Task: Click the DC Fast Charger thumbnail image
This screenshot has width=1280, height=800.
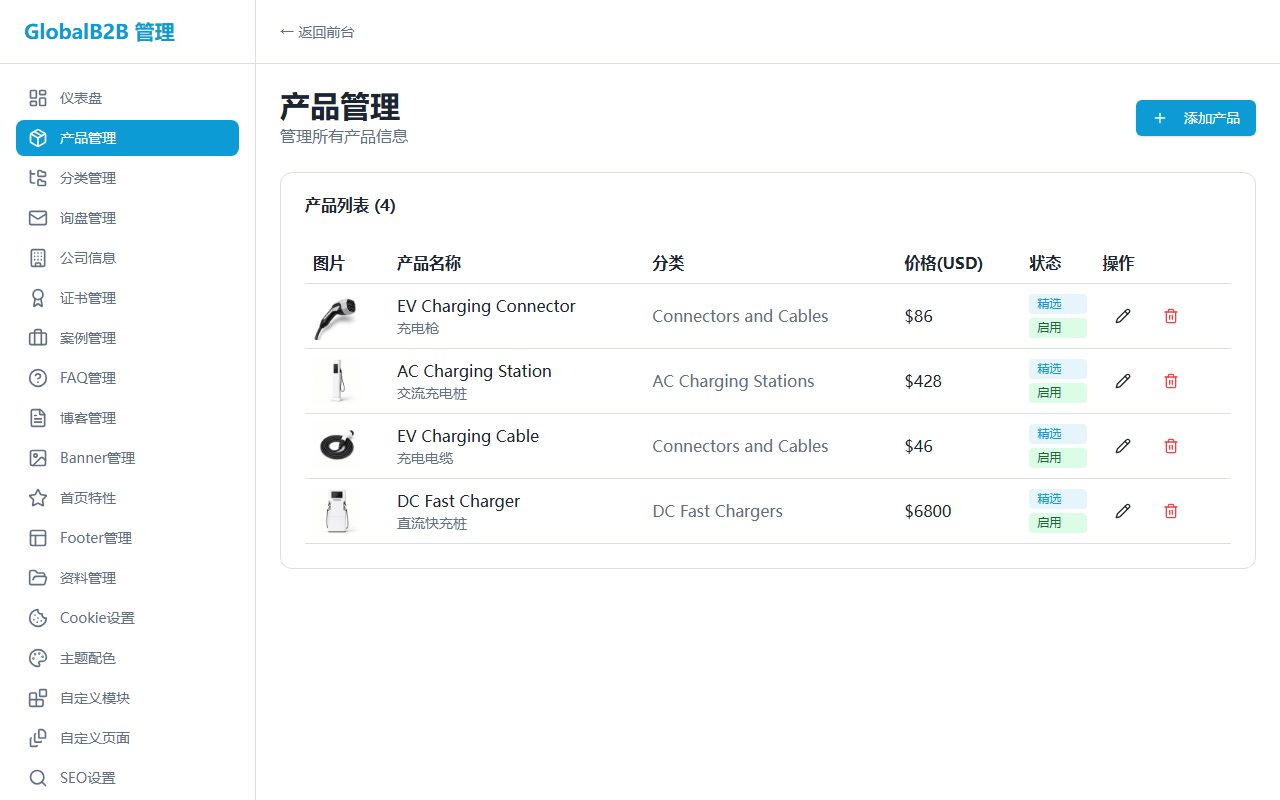Action: tap(337, 511)
